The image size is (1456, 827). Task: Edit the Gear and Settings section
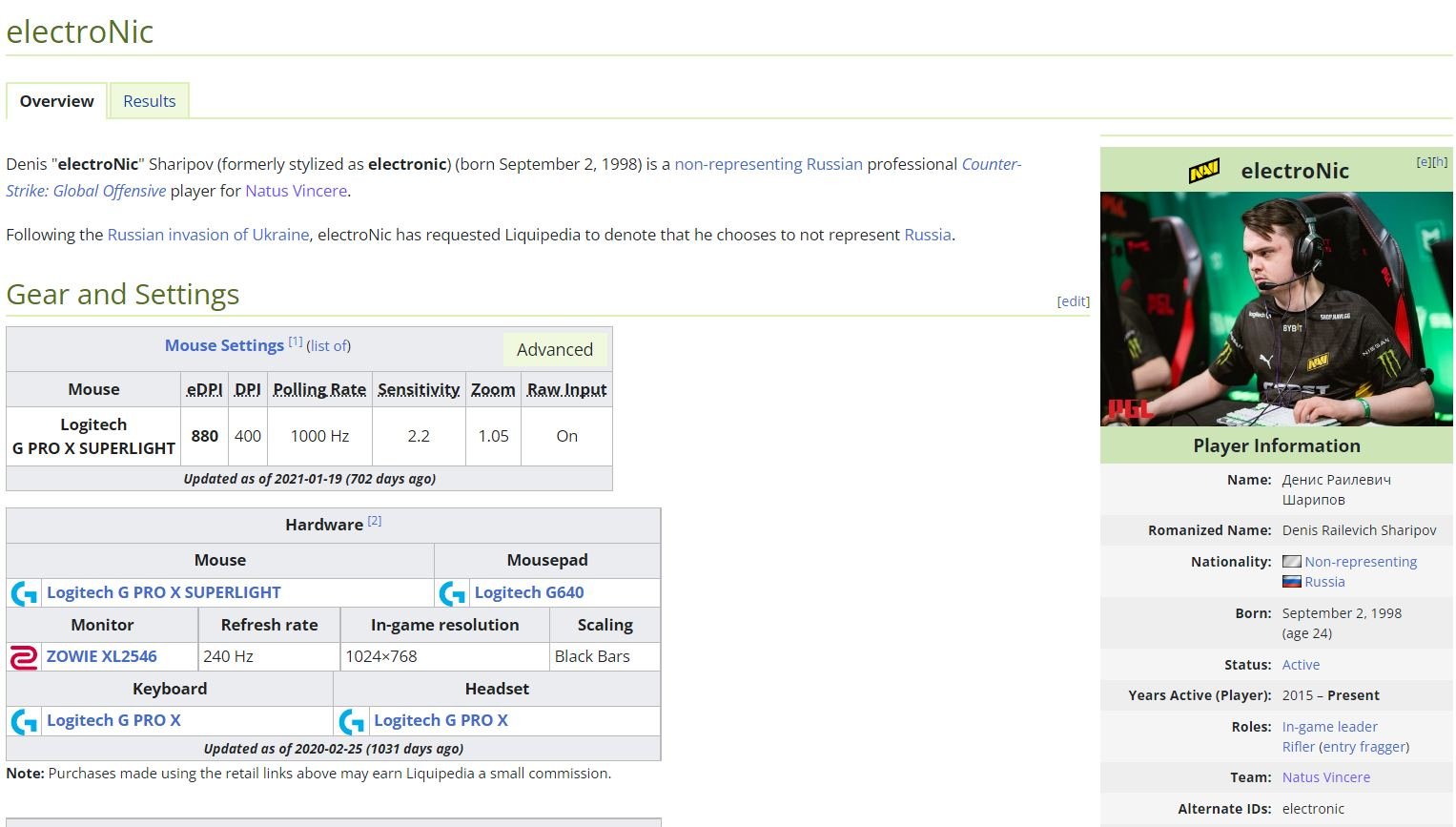click(1073, 301)
